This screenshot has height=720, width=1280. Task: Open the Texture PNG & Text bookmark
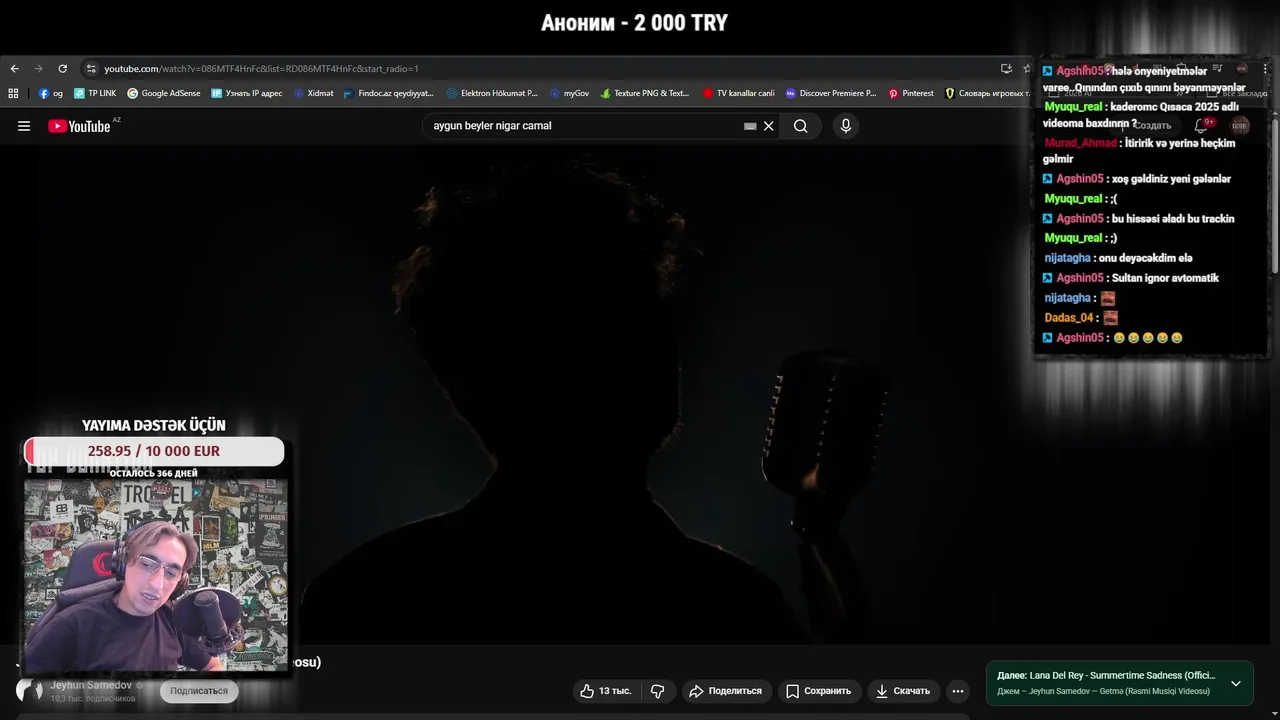click(645, 93)
